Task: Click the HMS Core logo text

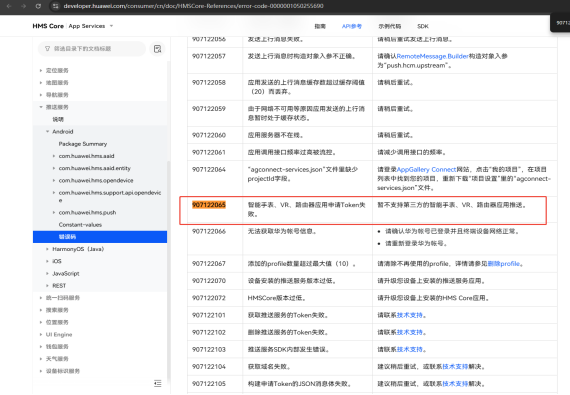Action: click(48, 26)
